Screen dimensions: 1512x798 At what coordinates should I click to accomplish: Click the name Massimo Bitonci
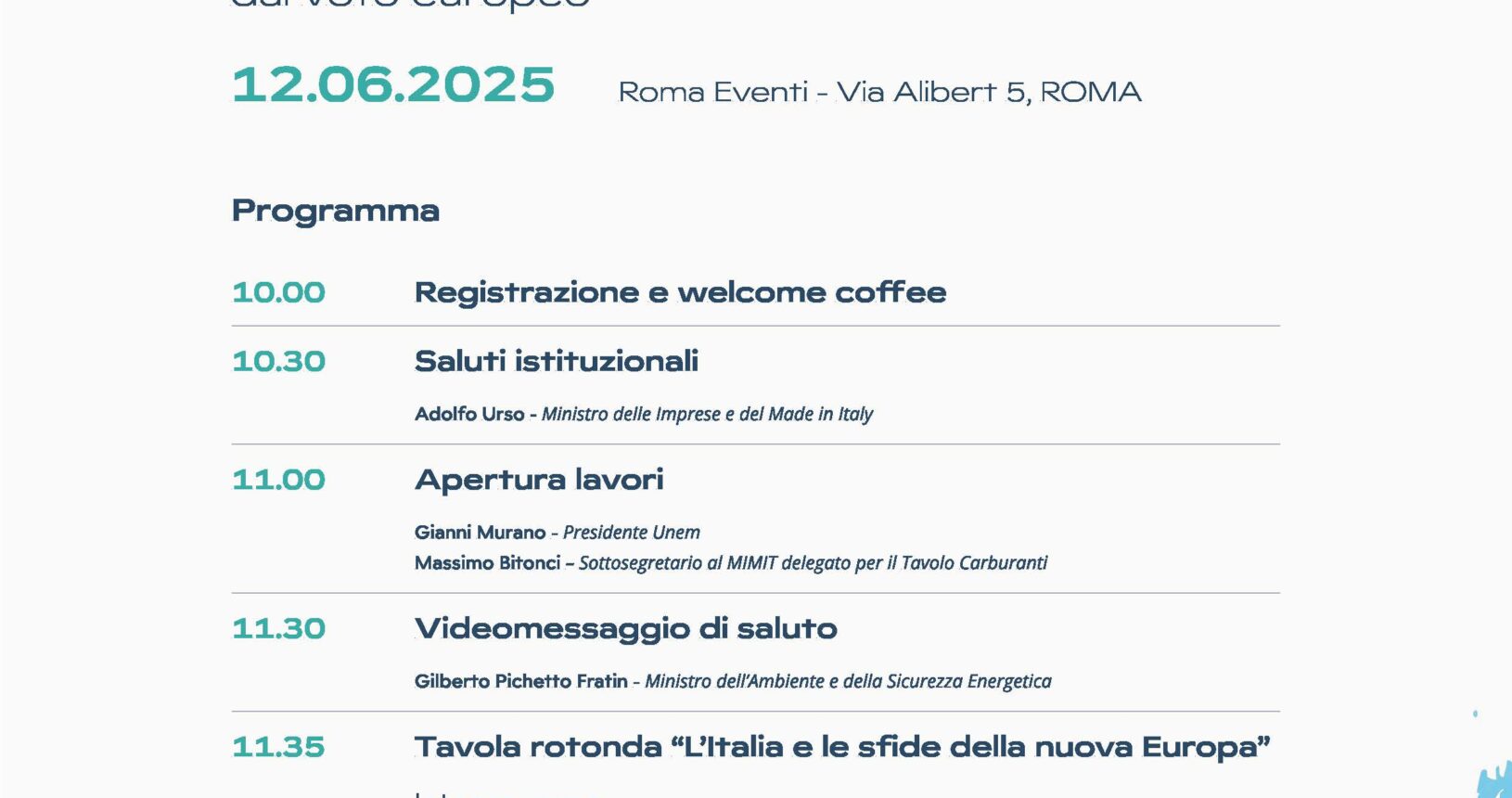tap(487, 563)
